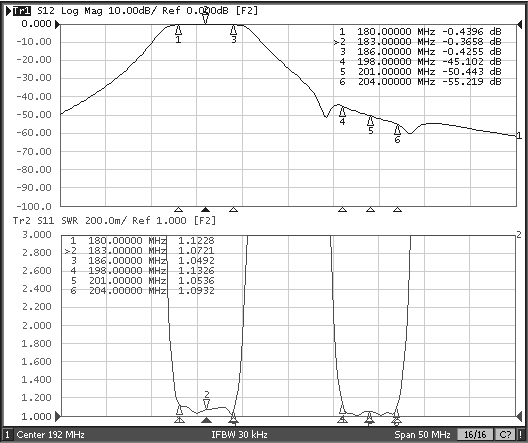Click the 16/16 averaging counter
The width and height of the screenshot is (528, 443).
coord(475,435)
